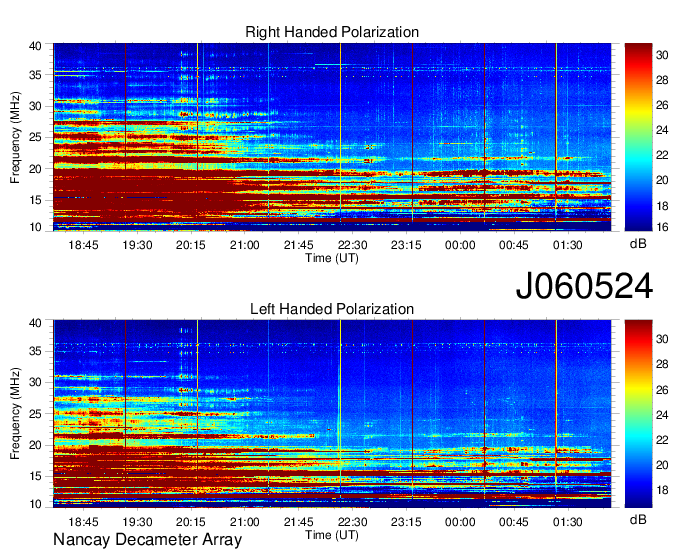The image size is (680, 552).
Task: Click the 10 MHz tick on right-handed plot
Action: pyautogui.click(x=35, y=227)
